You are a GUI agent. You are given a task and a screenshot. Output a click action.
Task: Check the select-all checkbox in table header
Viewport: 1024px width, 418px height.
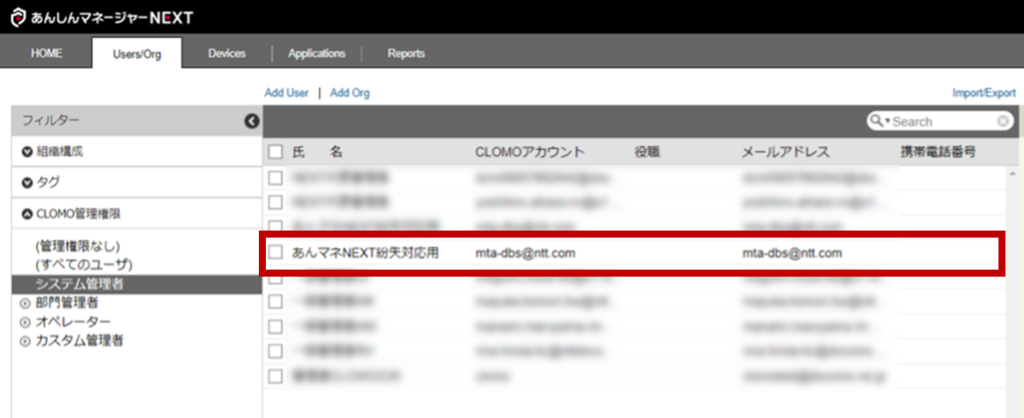(x=276, y=152)
